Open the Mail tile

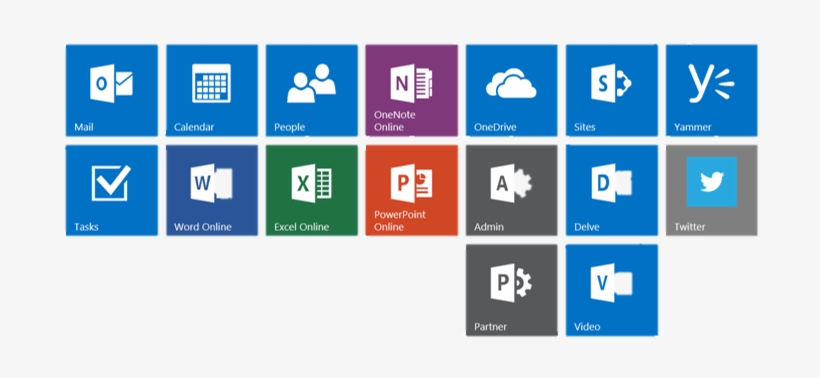click(x=111, y=90)
